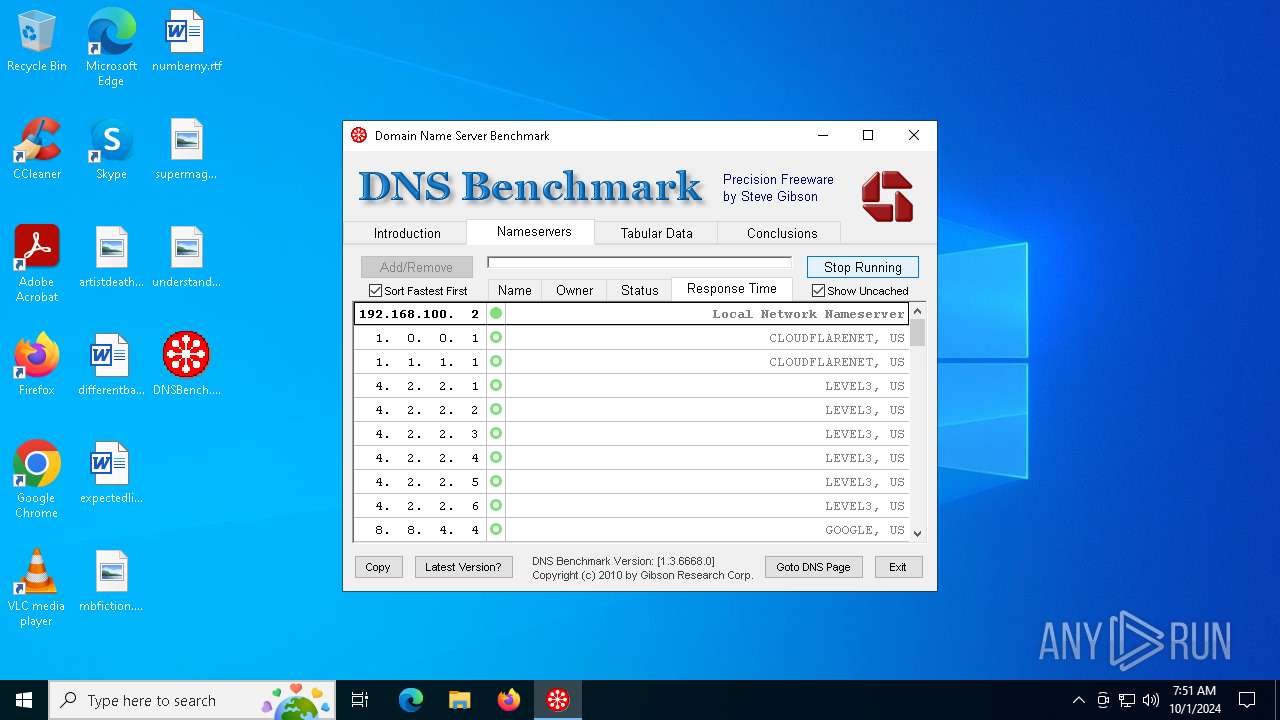Click the benchmark progress bar
The image size is (1280, 720).
[639, 263]
